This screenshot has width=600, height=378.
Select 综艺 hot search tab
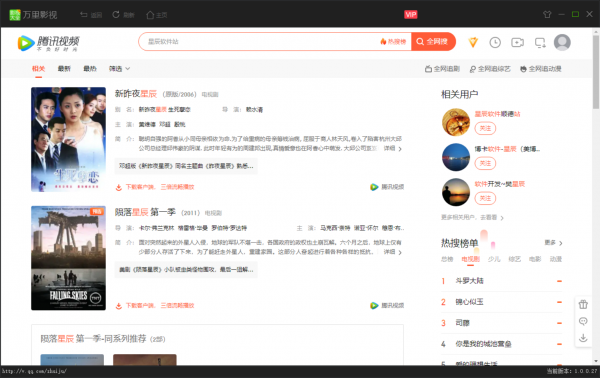(515, 259)
